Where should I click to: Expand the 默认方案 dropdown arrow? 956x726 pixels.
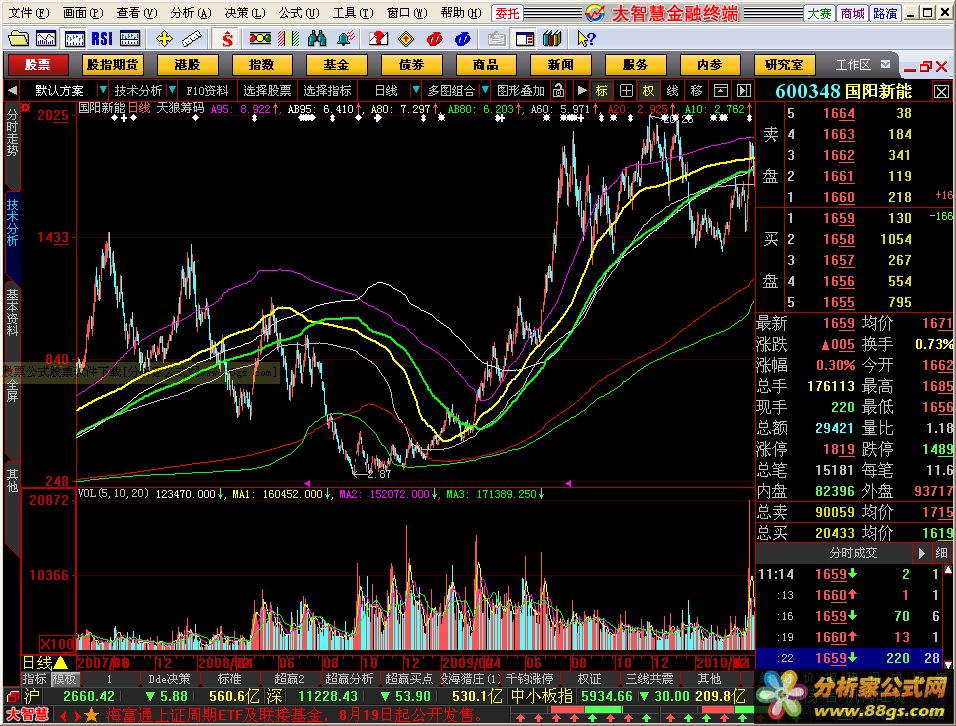(x=102, y=91)
